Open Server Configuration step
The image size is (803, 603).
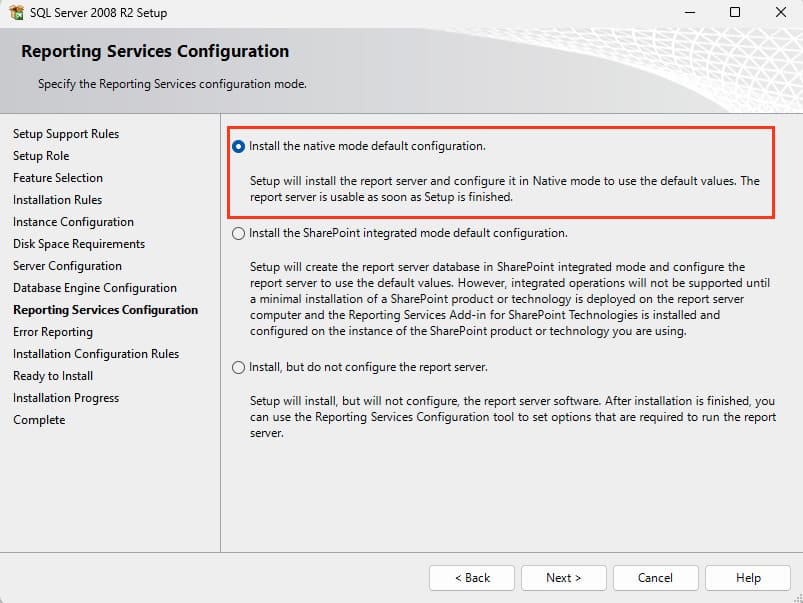point(67,266)
